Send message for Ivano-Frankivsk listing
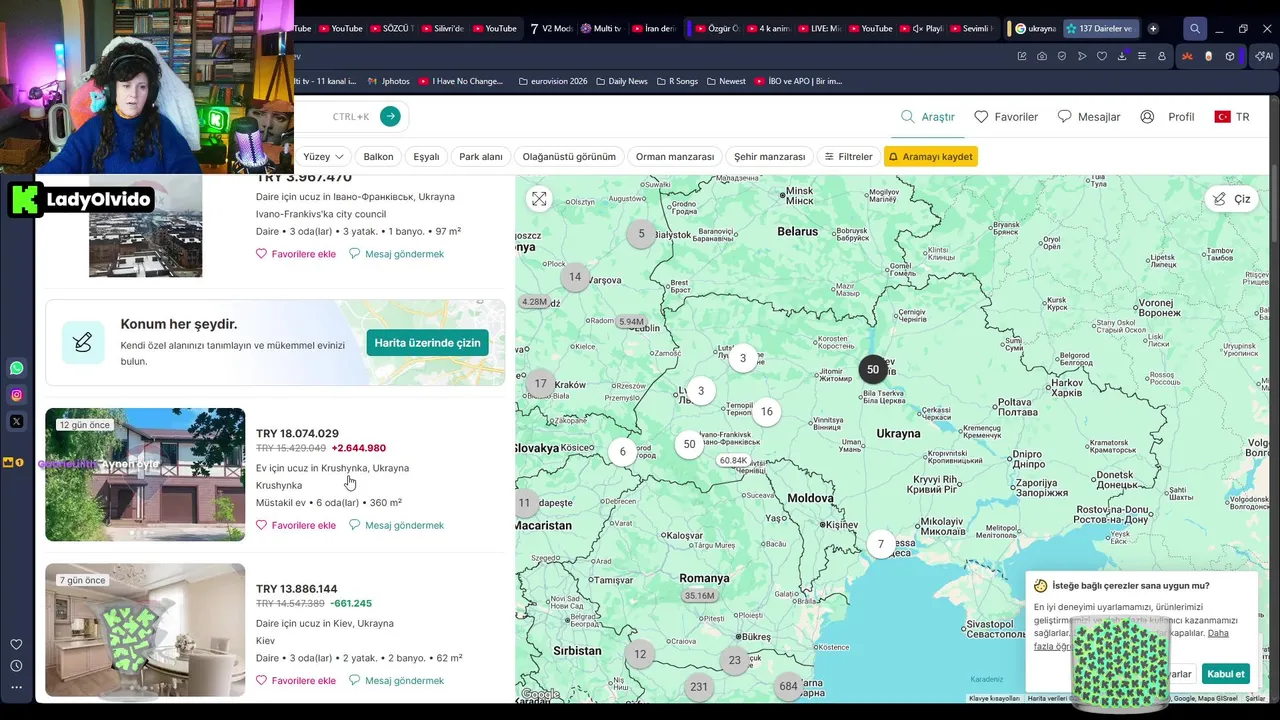 click(x=396, y=254)
